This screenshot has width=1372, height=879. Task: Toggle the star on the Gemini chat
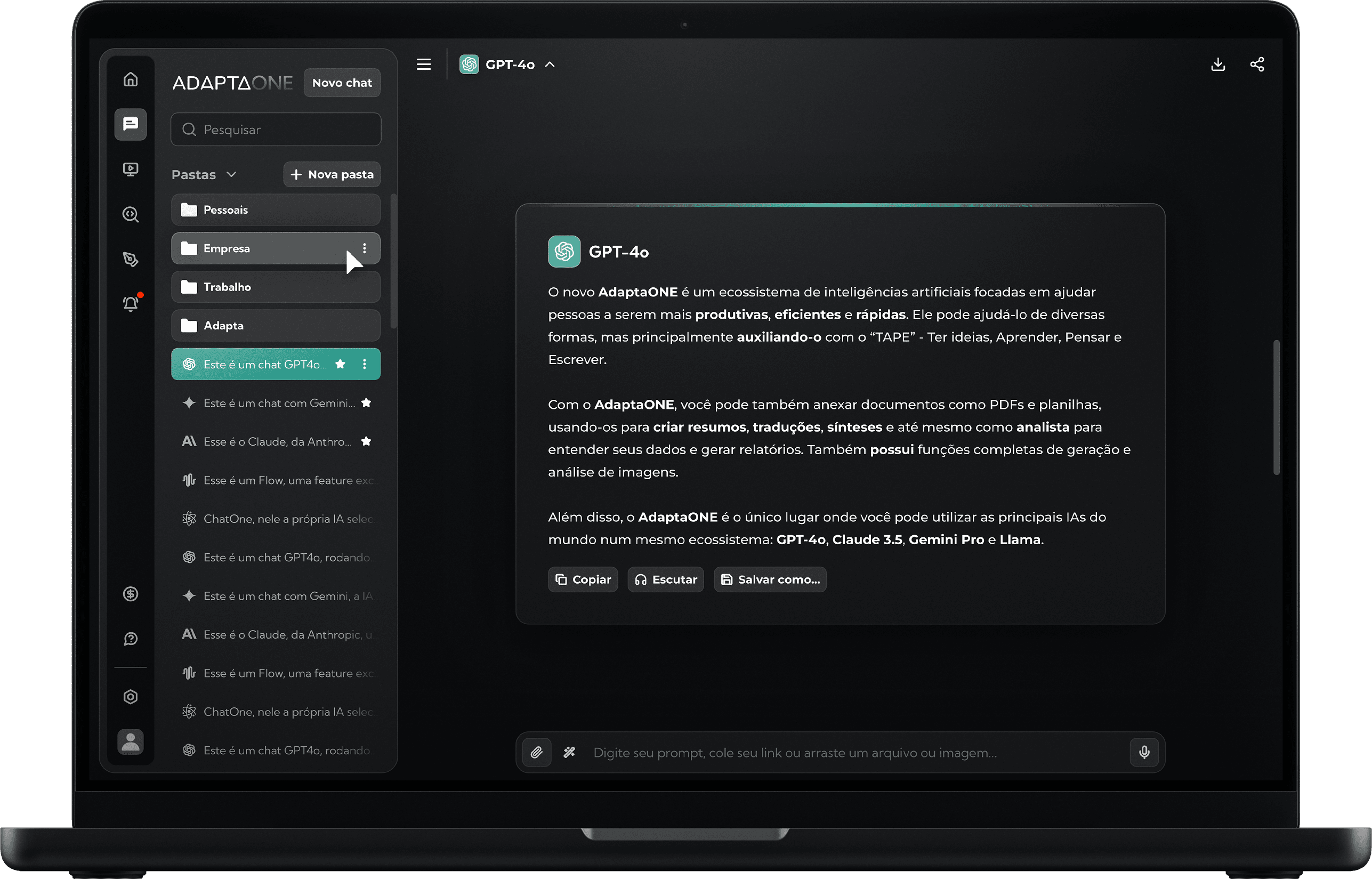coord(366,403)
